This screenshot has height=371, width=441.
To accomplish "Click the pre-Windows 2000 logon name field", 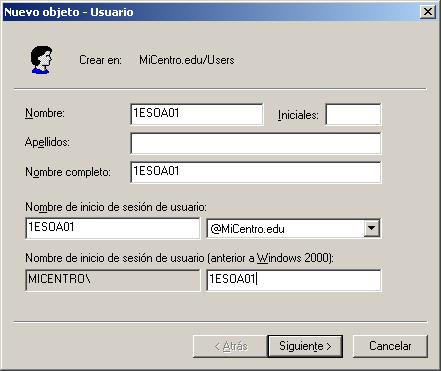I will coord(294,280).
